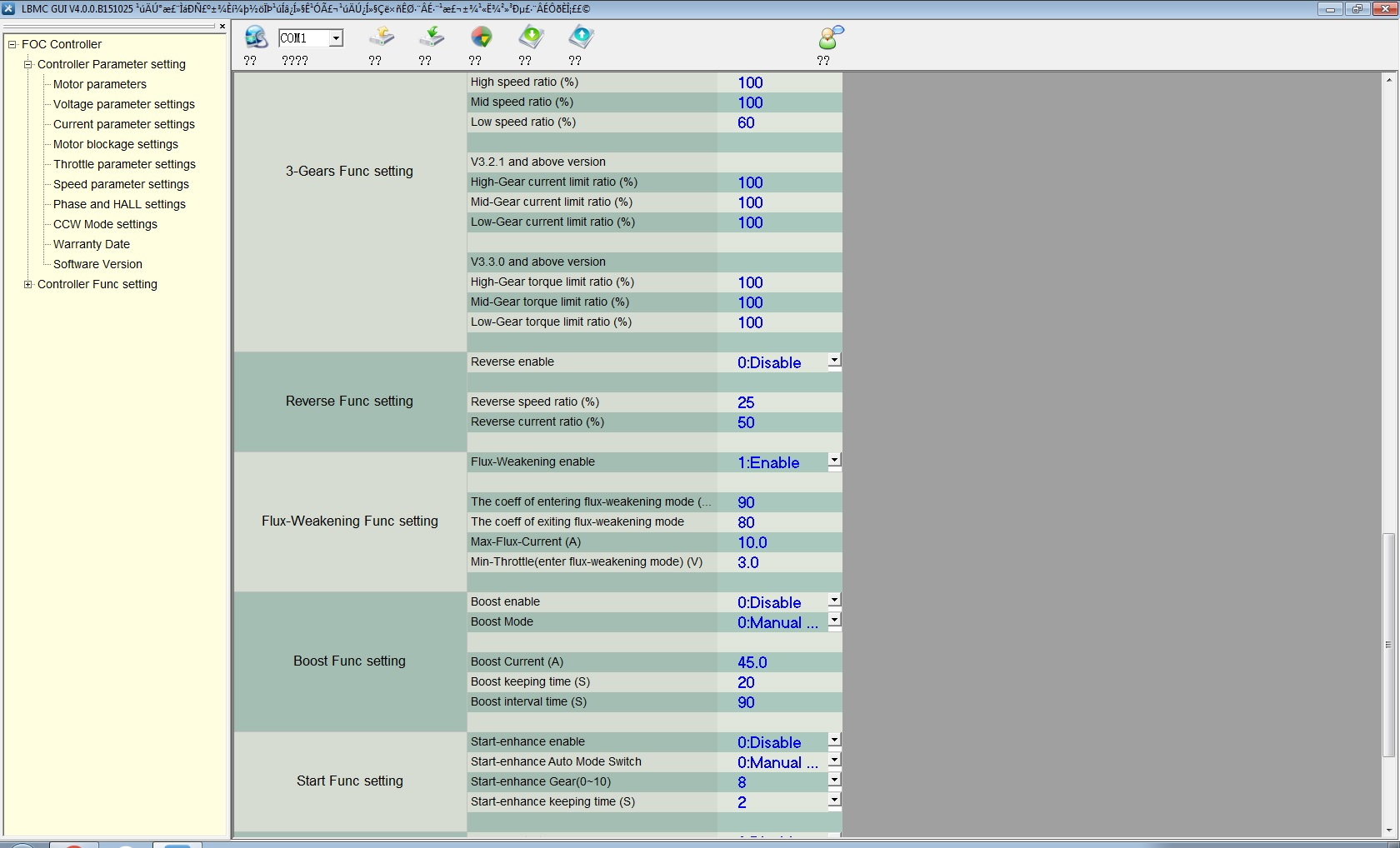
Task: Open the Flux-Weakening enable dropdown
Action: coord(834,461)
